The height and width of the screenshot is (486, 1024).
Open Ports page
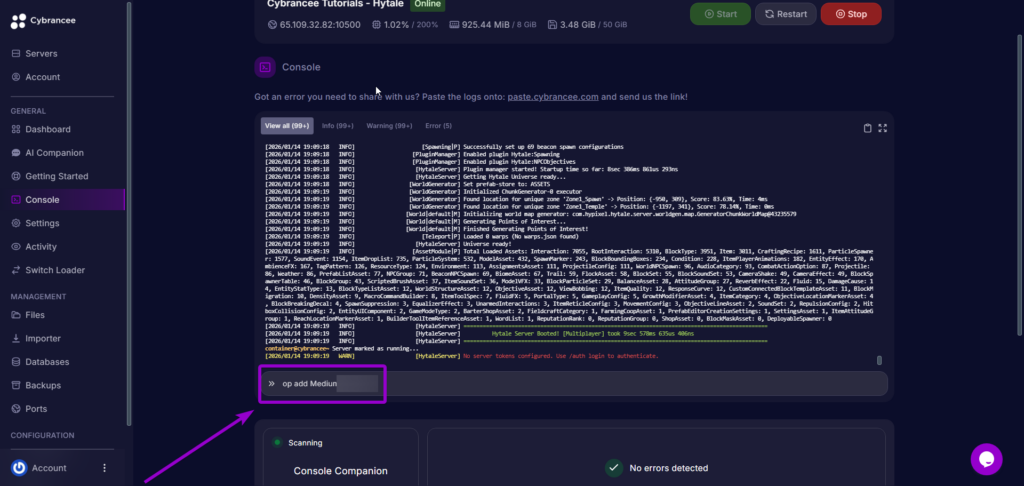point(36,409)
